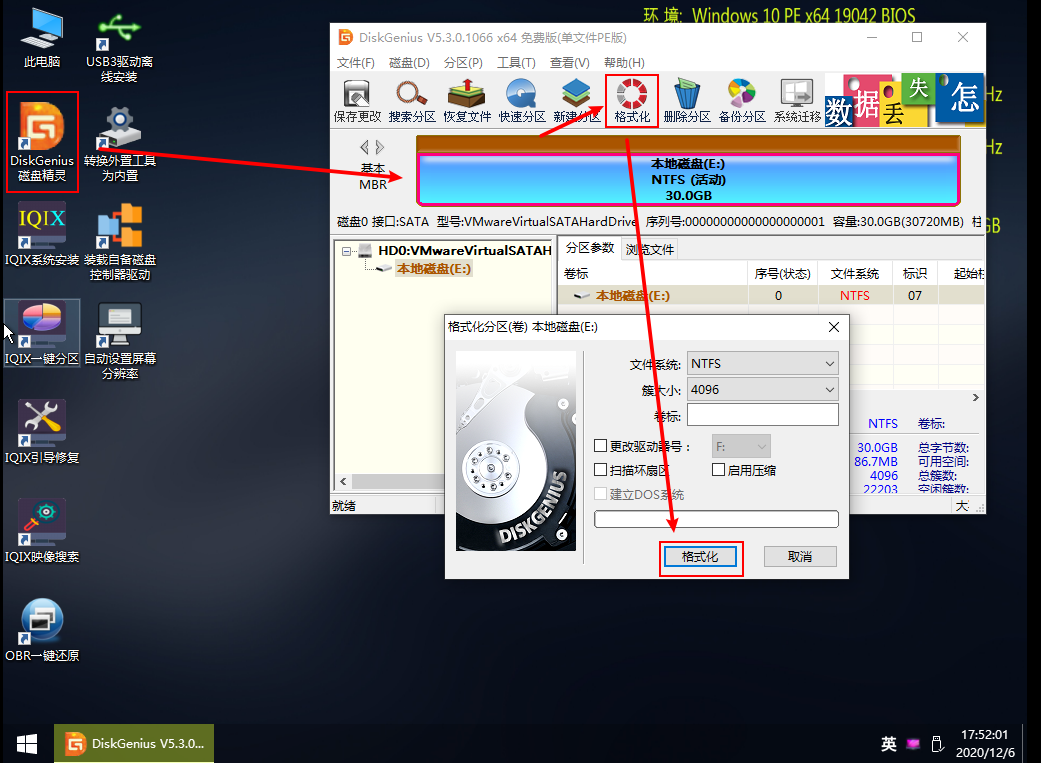
Task: Collapse the HD0 disk tree node
Action: [346, 251]
